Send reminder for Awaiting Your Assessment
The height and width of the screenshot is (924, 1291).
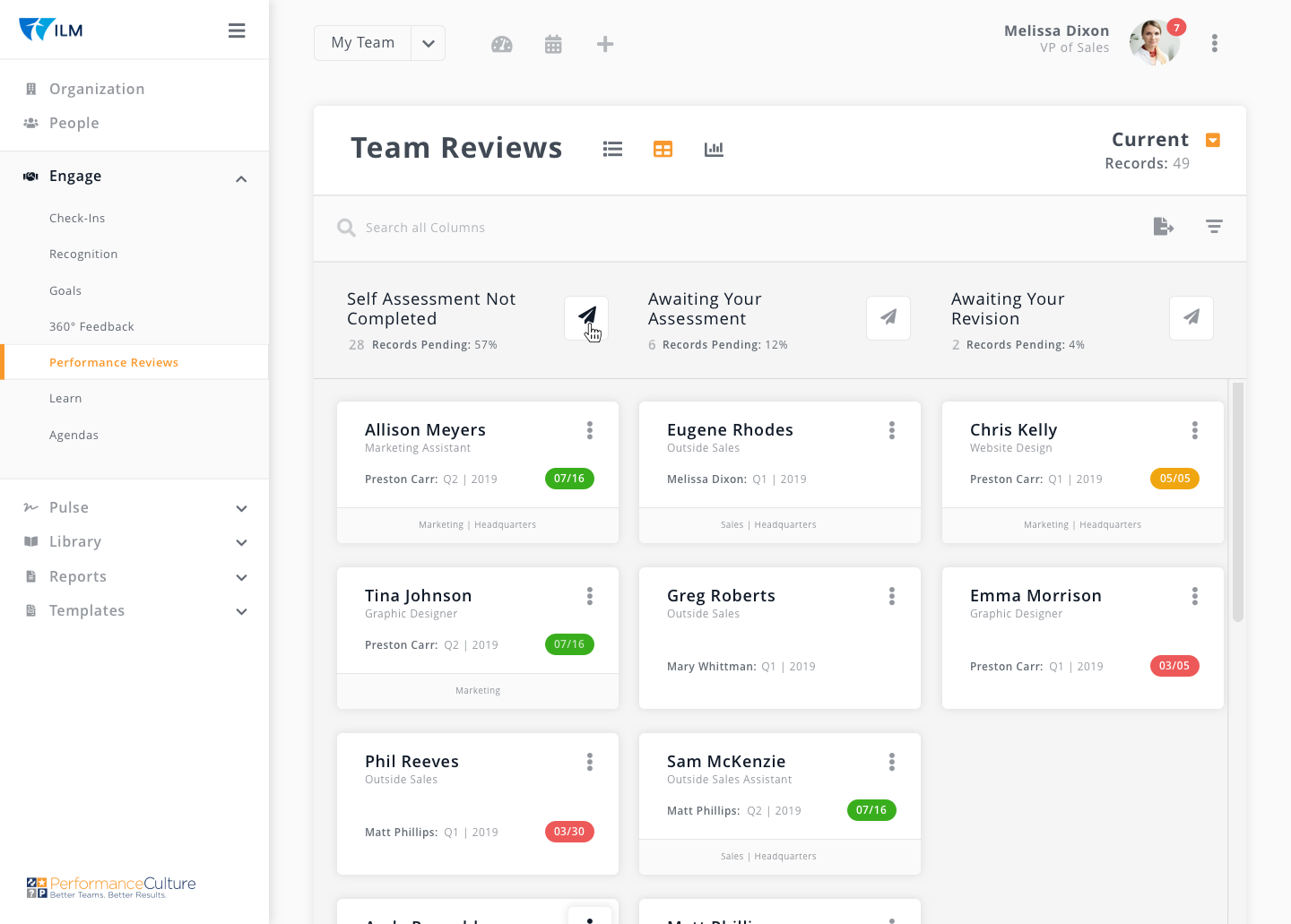888,318
